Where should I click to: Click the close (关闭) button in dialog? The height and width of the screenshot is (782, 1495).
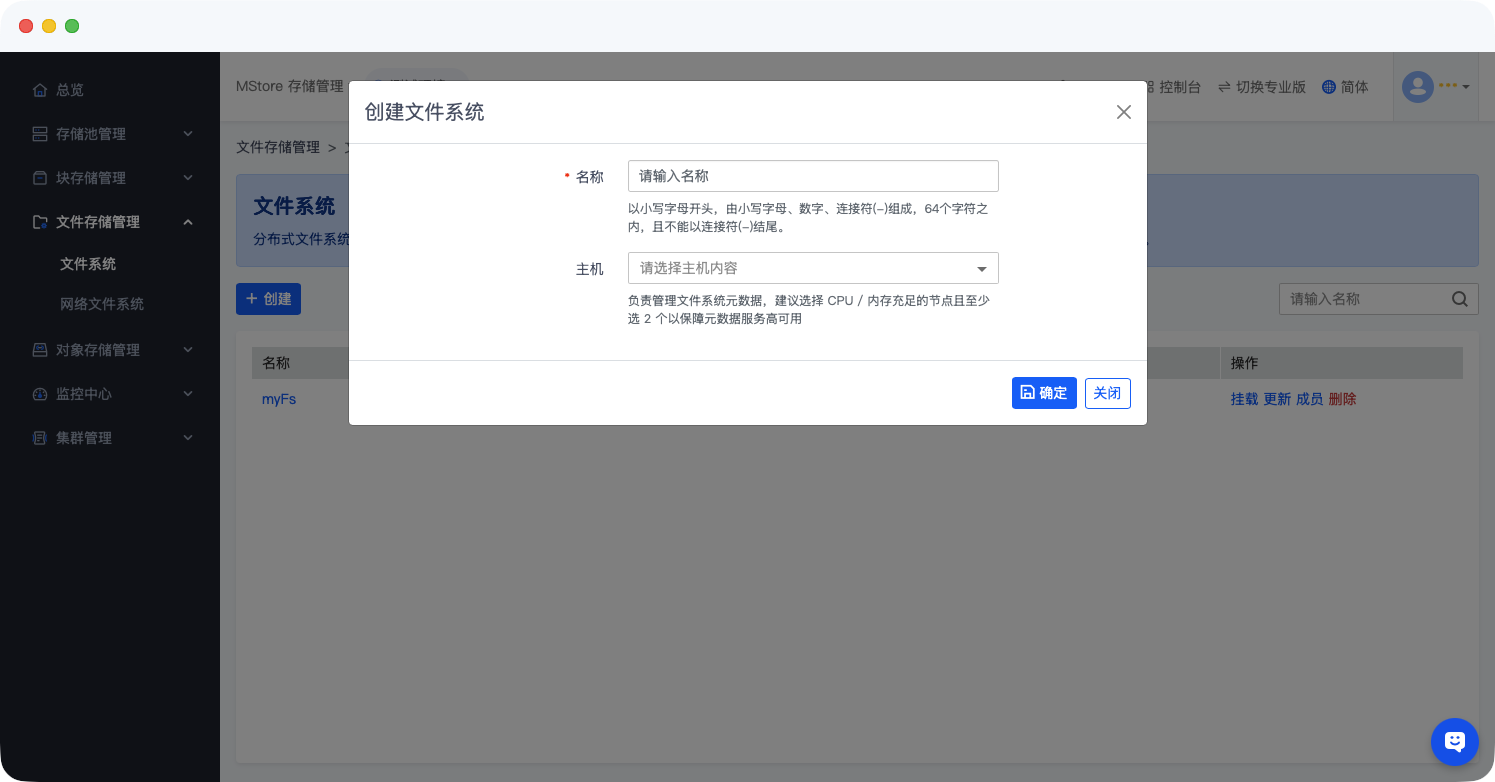click(1107, 393)
